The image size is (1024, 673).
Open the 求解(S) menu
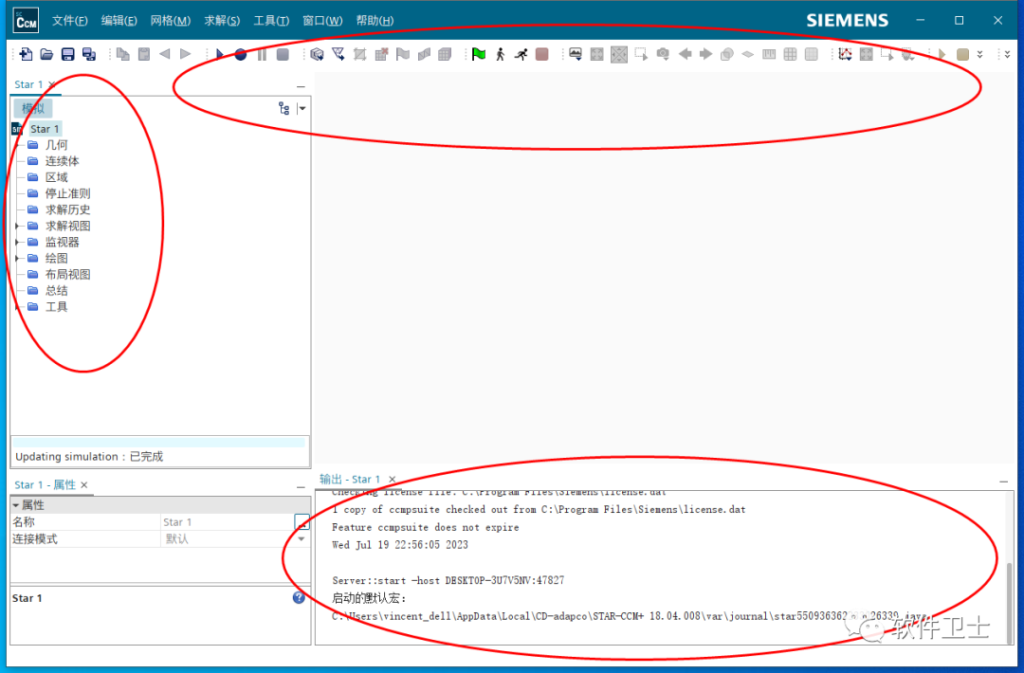click(x=222, y=20)
